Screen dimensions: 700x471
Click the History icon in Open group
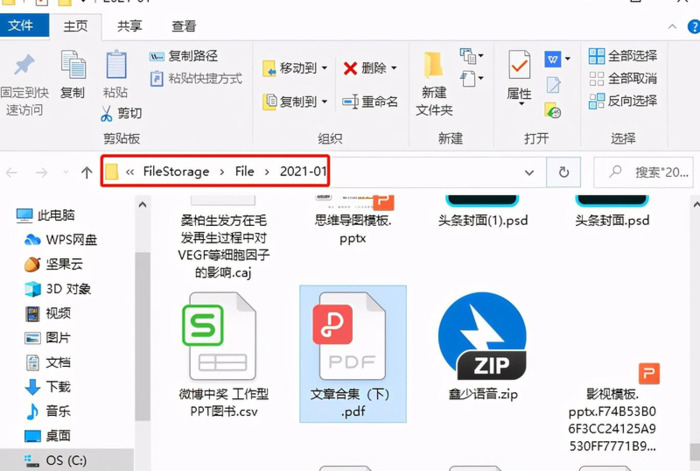click(553, 110)
